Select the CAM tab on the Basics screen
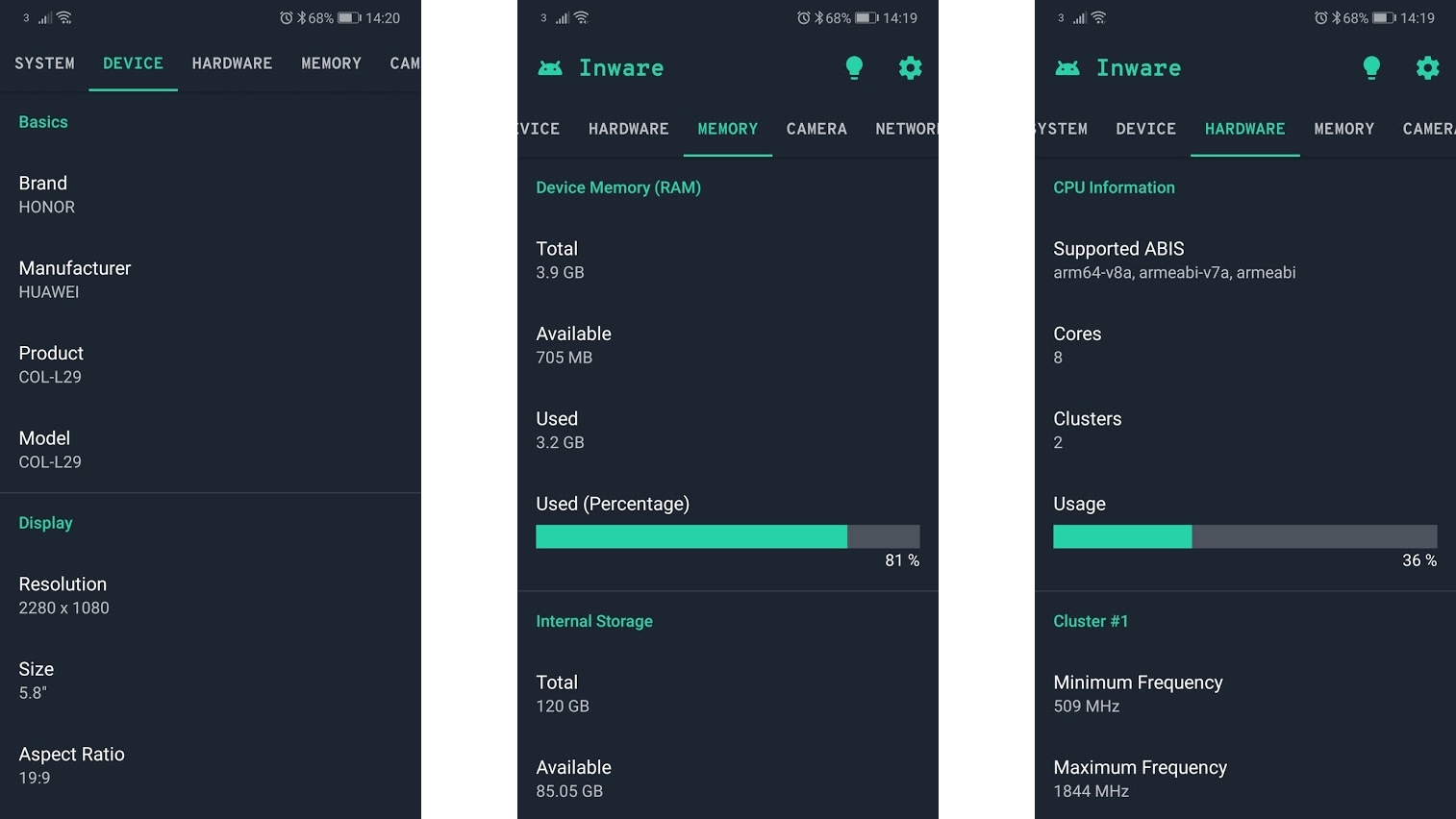 tap(404, 63)
